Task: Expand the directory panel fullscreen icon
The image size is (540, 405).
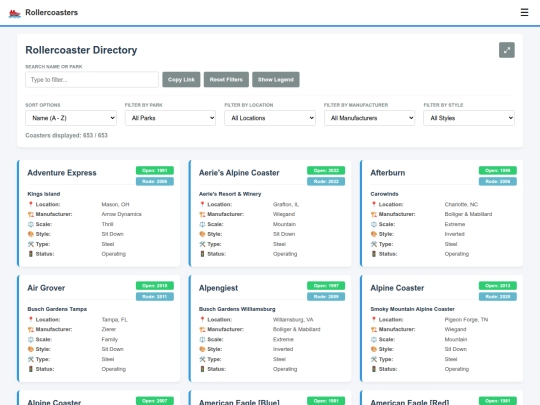Action: (x=507, y=50)
